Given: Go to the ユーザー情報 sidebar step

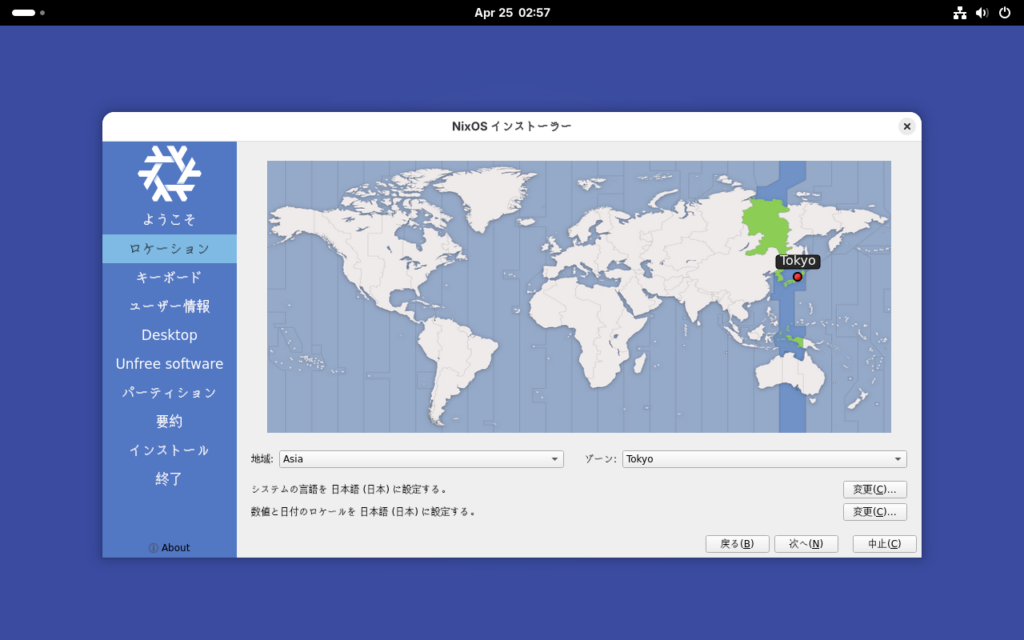Looking at the screenshot, I should (169, 306).
